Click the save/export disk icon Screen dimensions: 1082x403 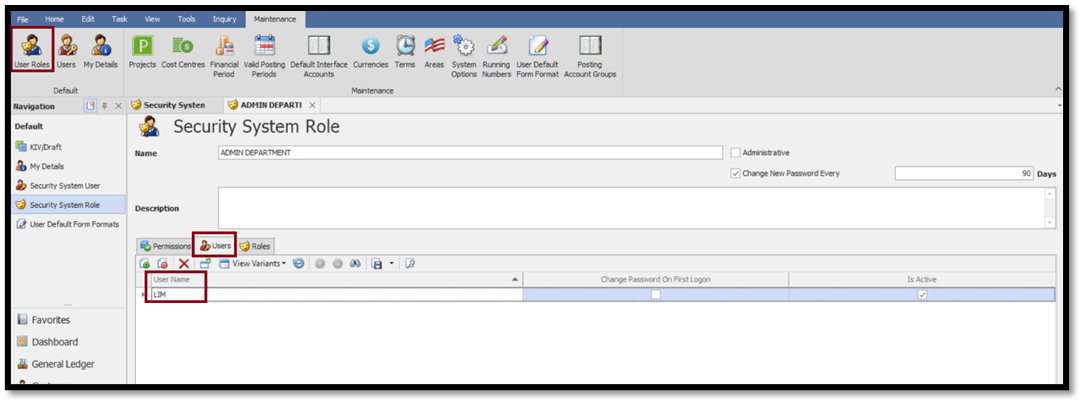click(377, 264)
